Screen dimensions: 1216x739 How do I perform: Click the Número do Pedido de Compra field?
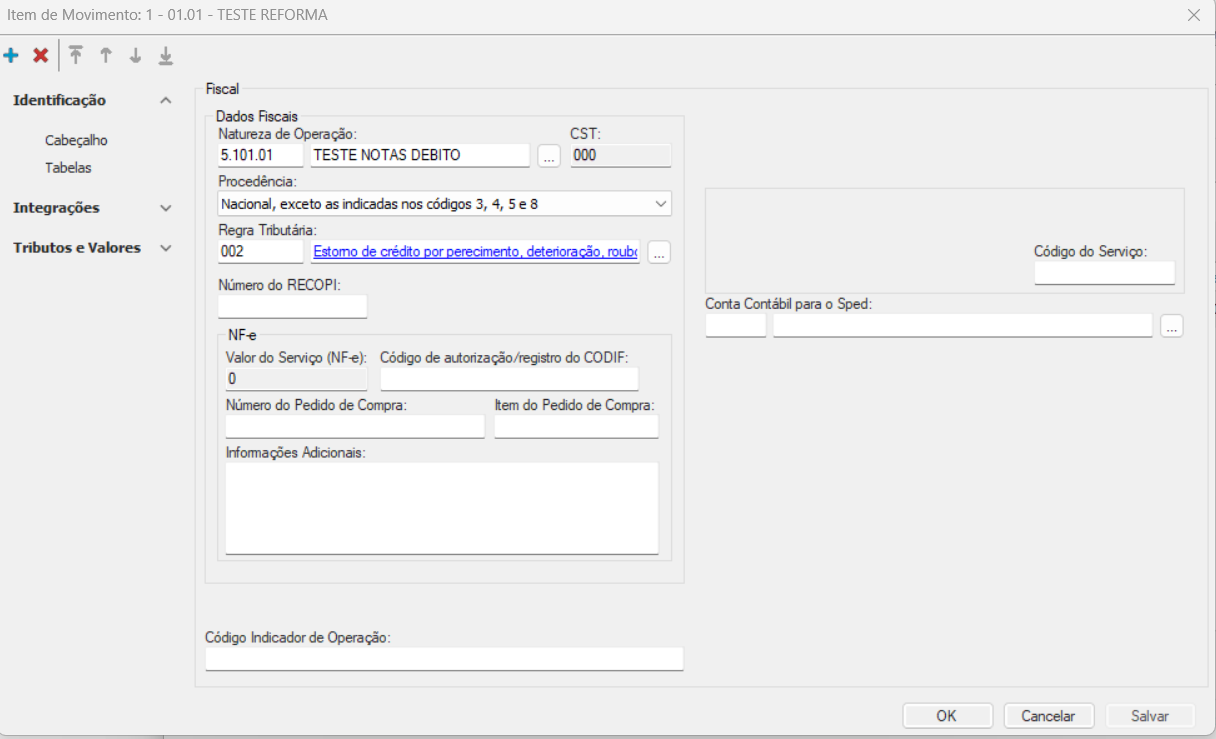(x=355, y=427)
